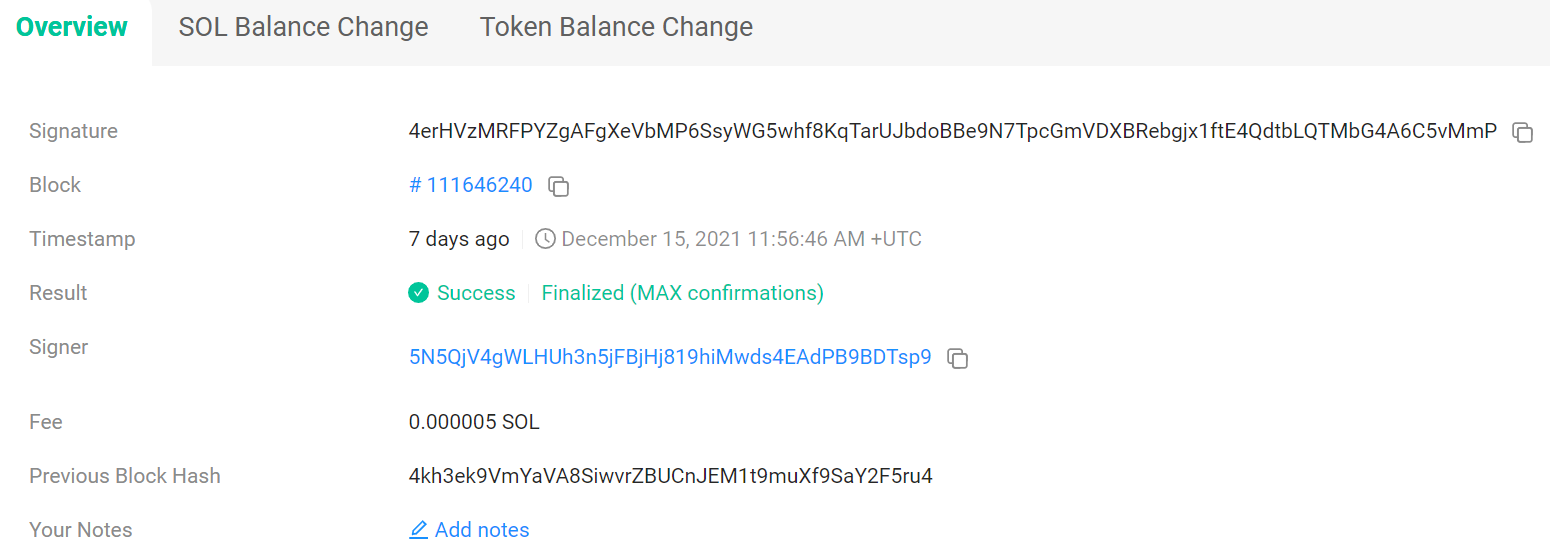Screen dimensions: 1550x560
Task: Click the Your Notes field label
Action: pyautogui.click(x=80, y=530)
